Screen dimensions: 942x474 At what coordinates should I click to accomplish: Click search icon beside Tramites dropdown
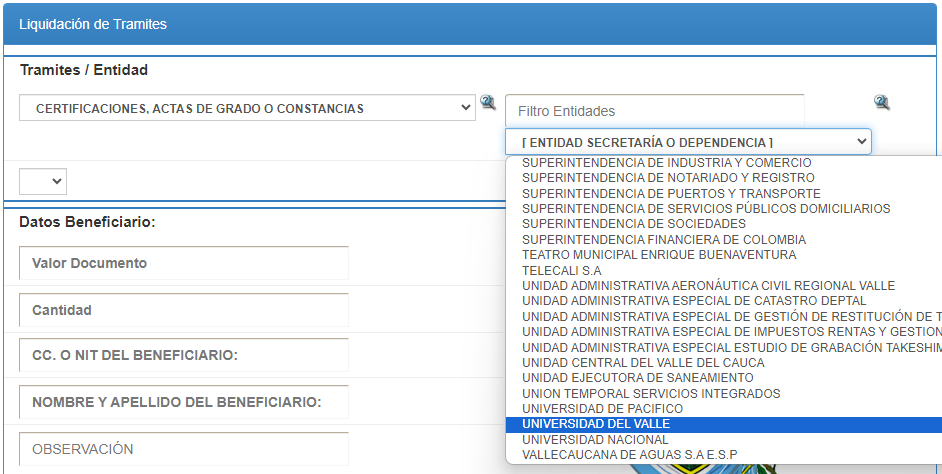point(488,102)
